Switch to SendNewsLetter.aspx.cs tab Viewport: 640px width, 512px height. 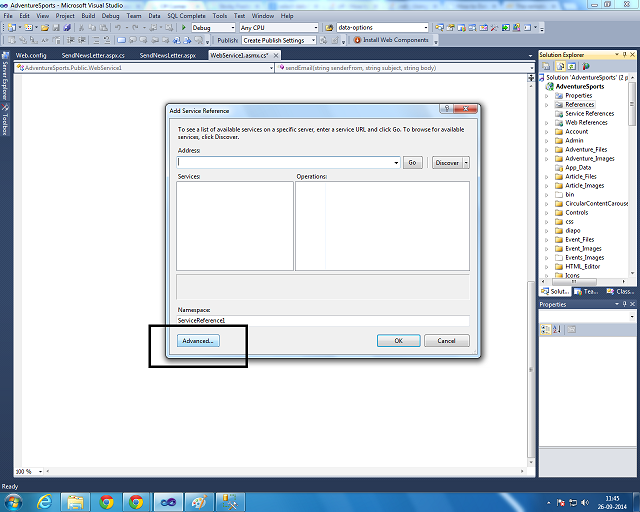click(93, 56)
